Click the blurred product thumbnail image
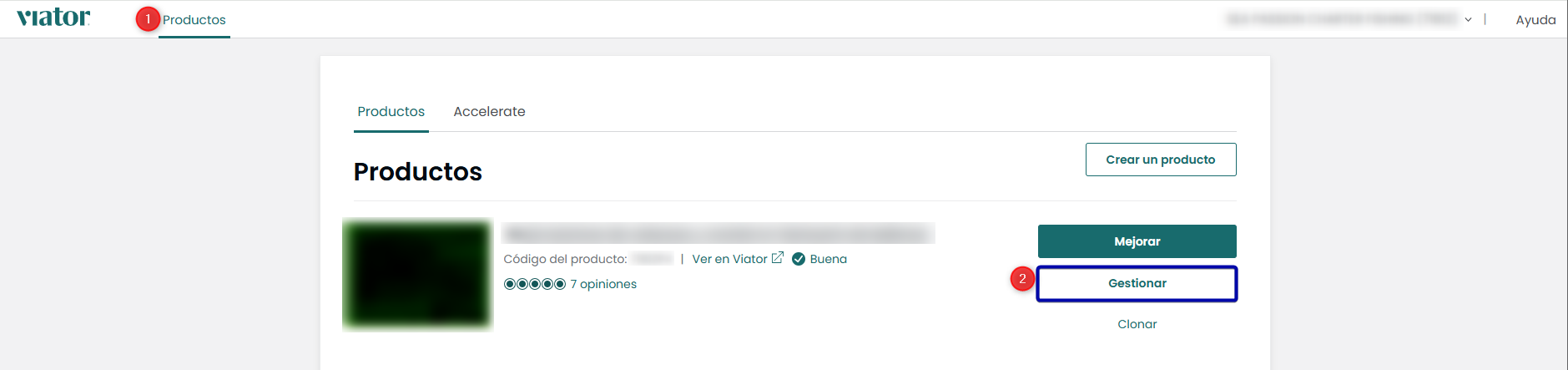This screenshot has height=370, width=1568. point(417,275)
